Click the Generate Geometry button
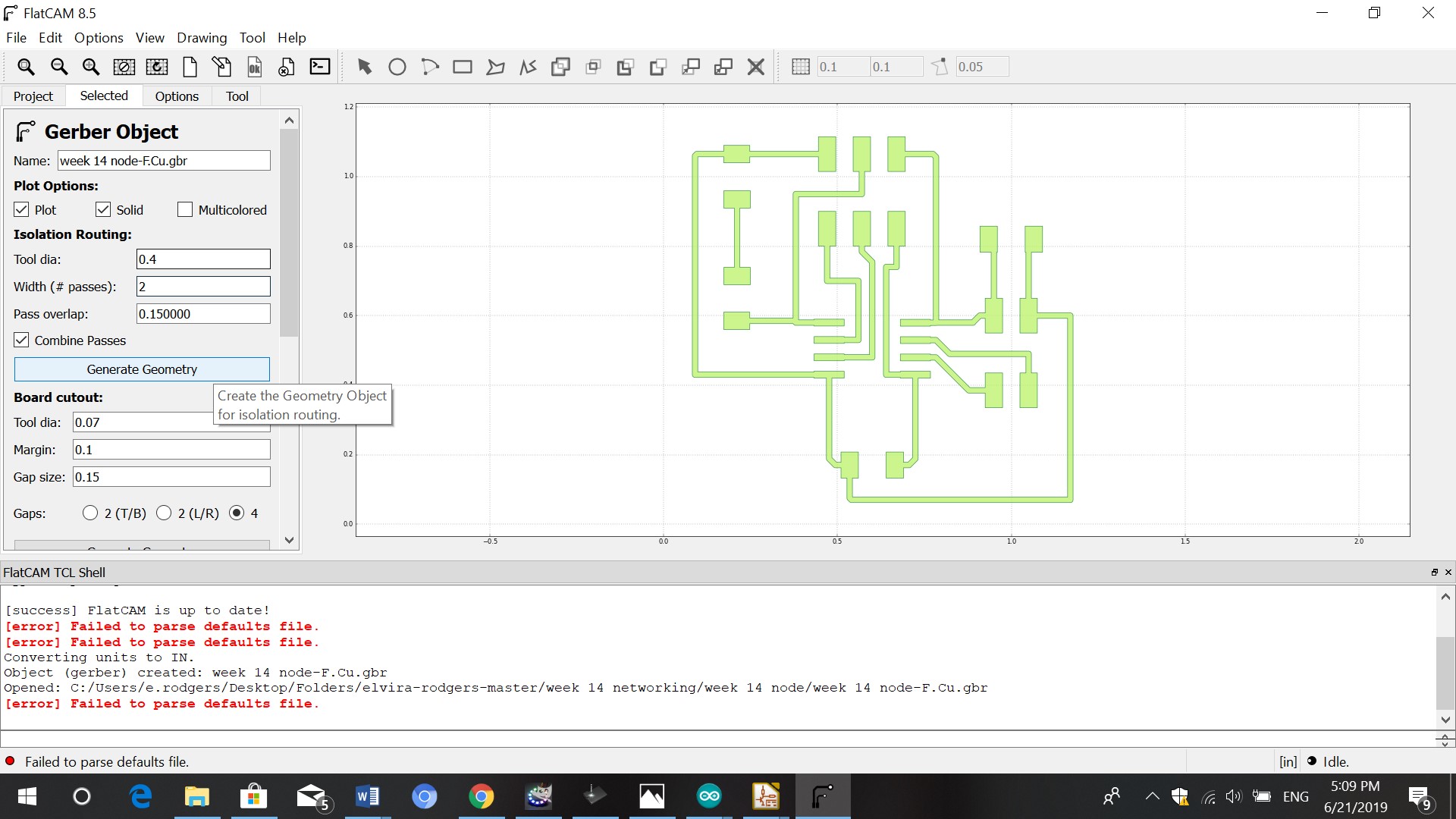Viewport: 1456px width, 819px height. (142, 369)
